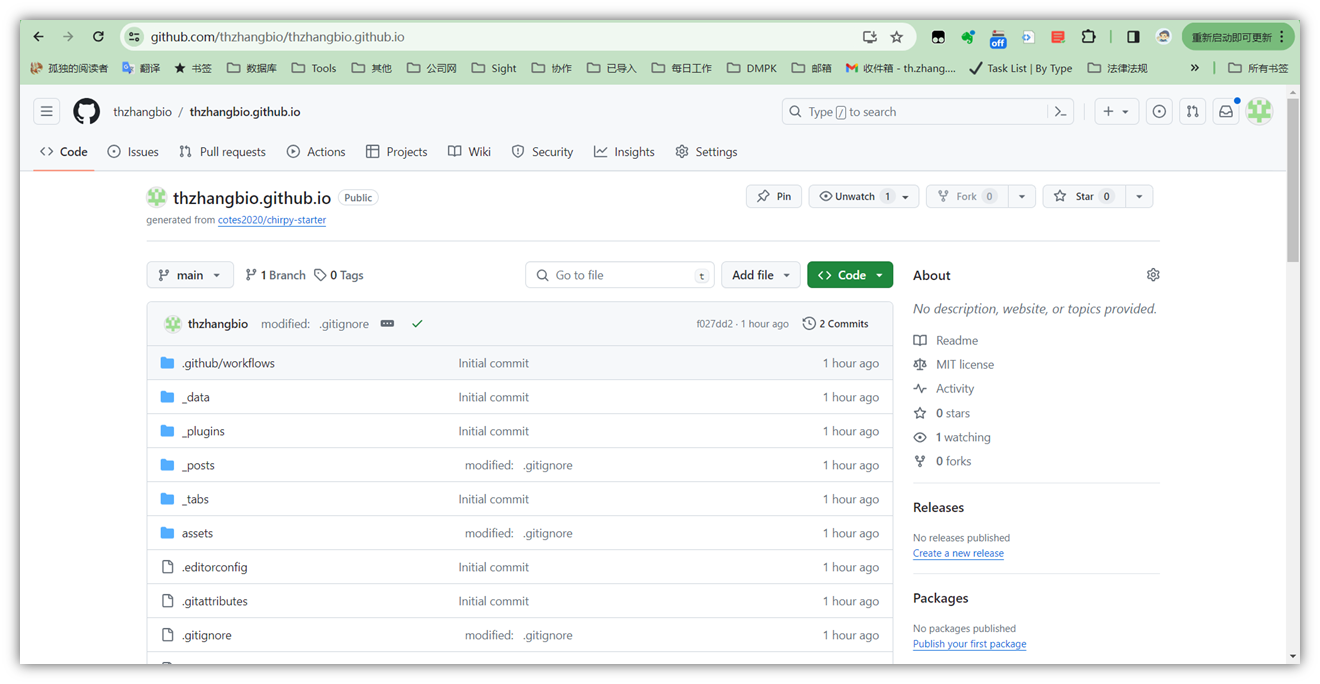This screenshot has height=684, width=1320.
Task: Open the create new plus dropdown
Action: 1116,112
